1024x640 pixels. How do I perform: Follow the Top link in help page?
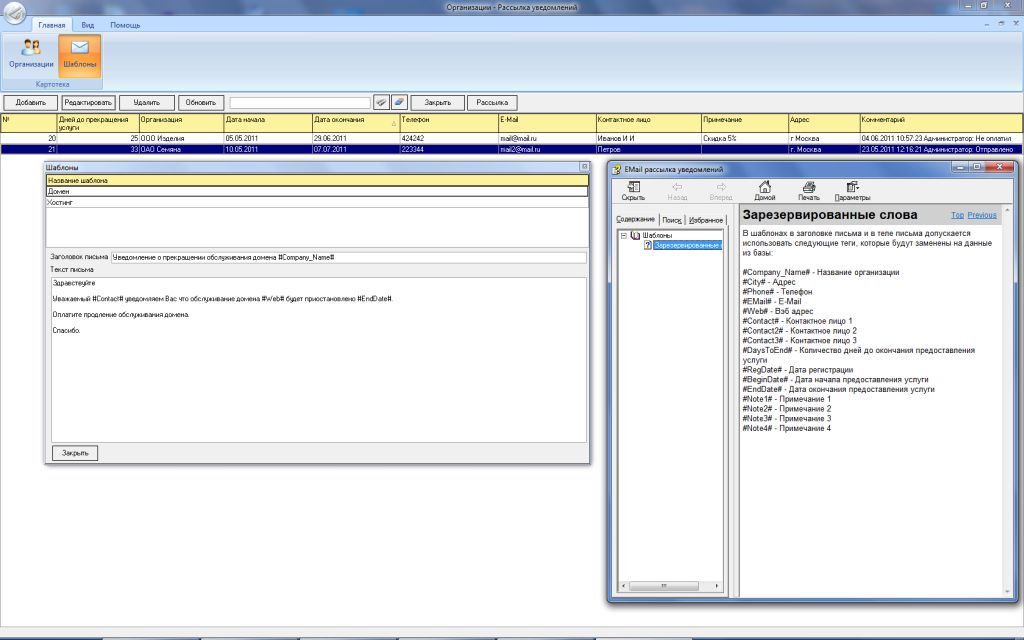pos(957,215)
